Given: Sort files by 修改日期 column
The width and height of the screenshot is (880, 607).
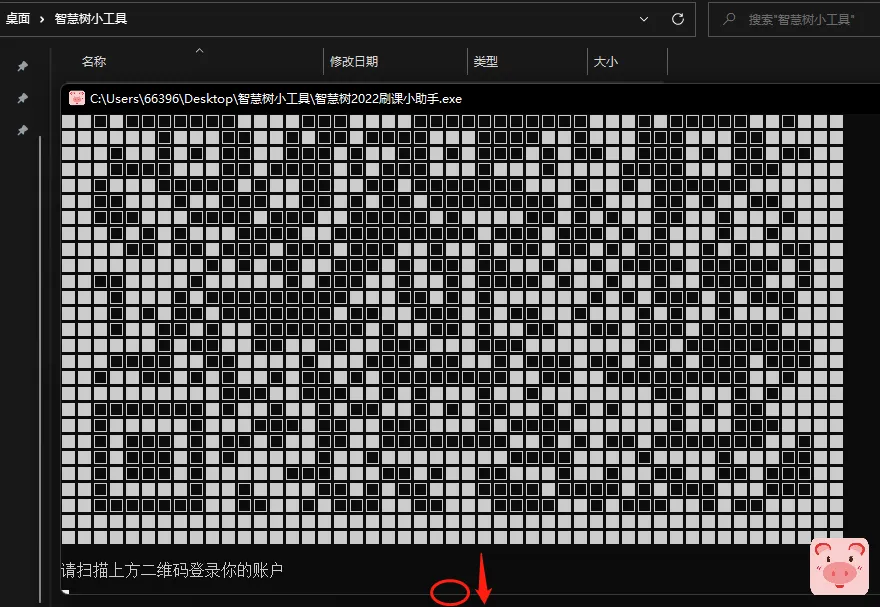Looking at the screenshot, I should click(354, 61).
